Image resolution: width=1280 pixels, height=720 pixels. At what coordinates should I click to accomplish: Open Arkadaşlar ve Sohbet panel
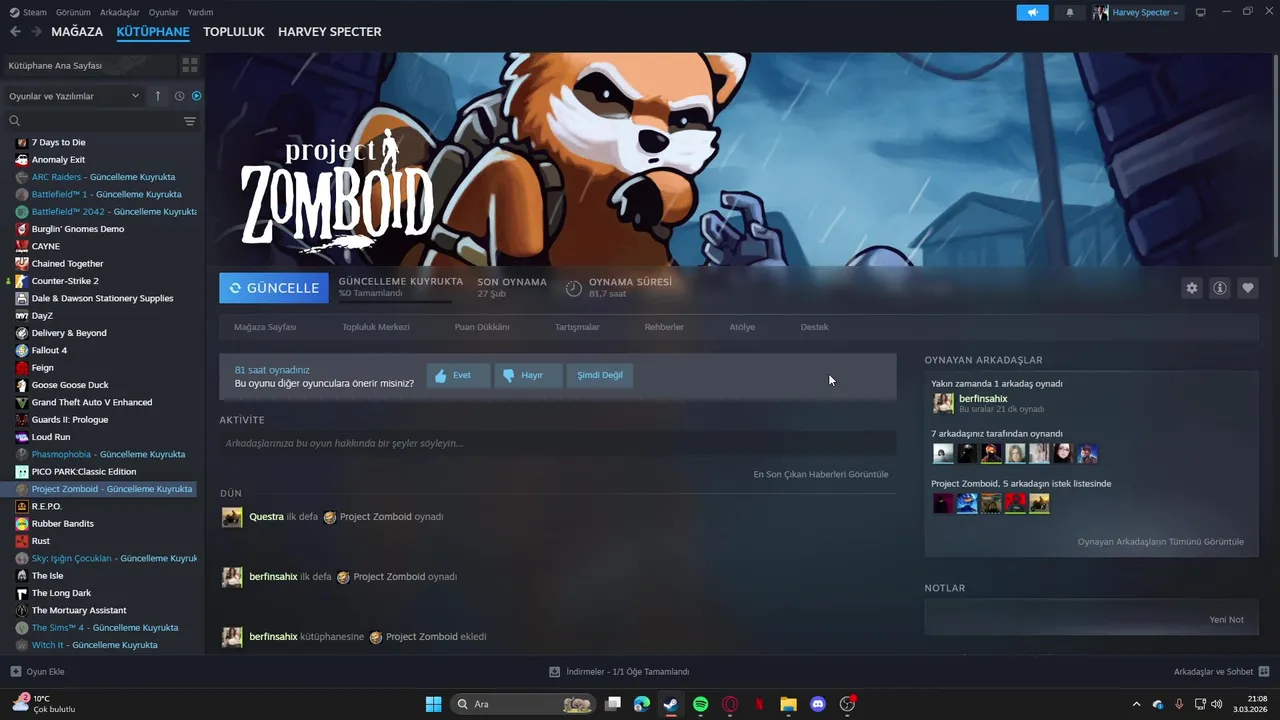pyautogui.click(x=1221, y=672)
